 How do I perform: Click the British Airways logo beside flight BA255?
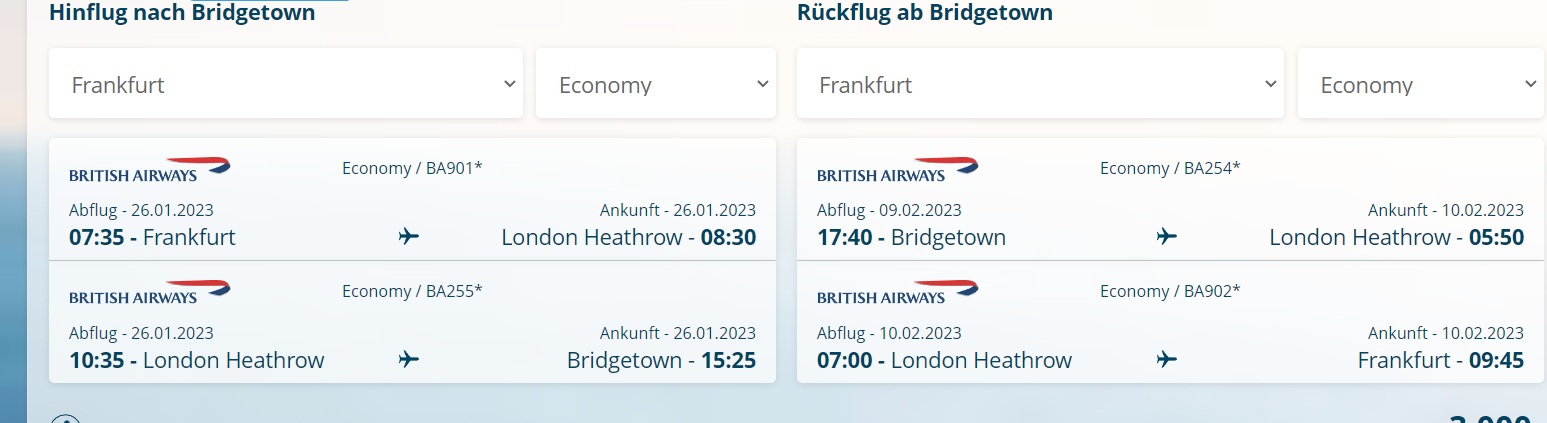(149, 292)
